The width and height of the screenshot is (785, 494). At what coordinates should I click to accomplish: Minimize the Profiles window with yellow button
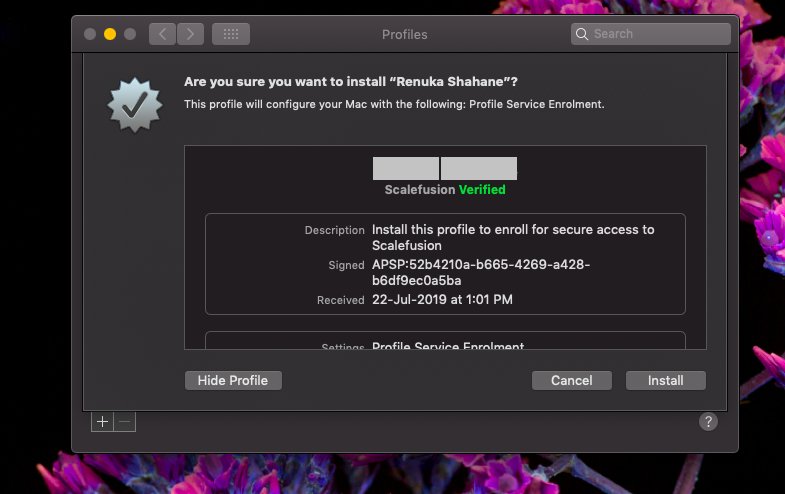tap(110, 34)
